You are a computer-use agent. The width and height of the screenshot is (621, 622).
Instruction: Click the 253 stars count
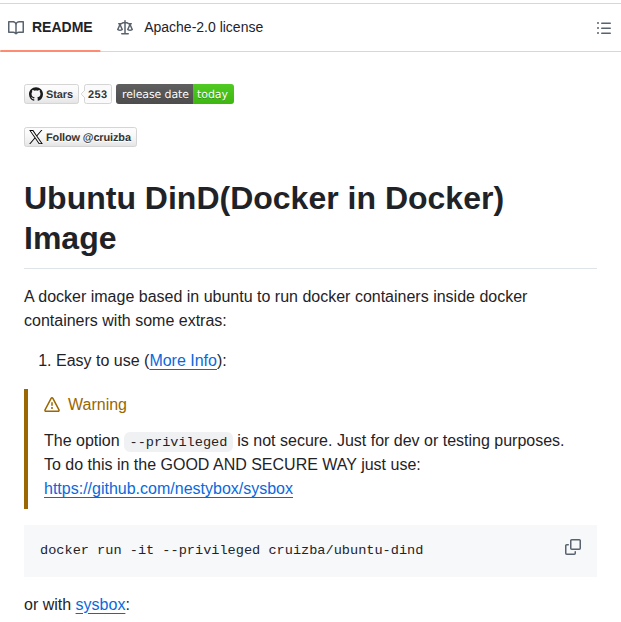coord(97,94)
